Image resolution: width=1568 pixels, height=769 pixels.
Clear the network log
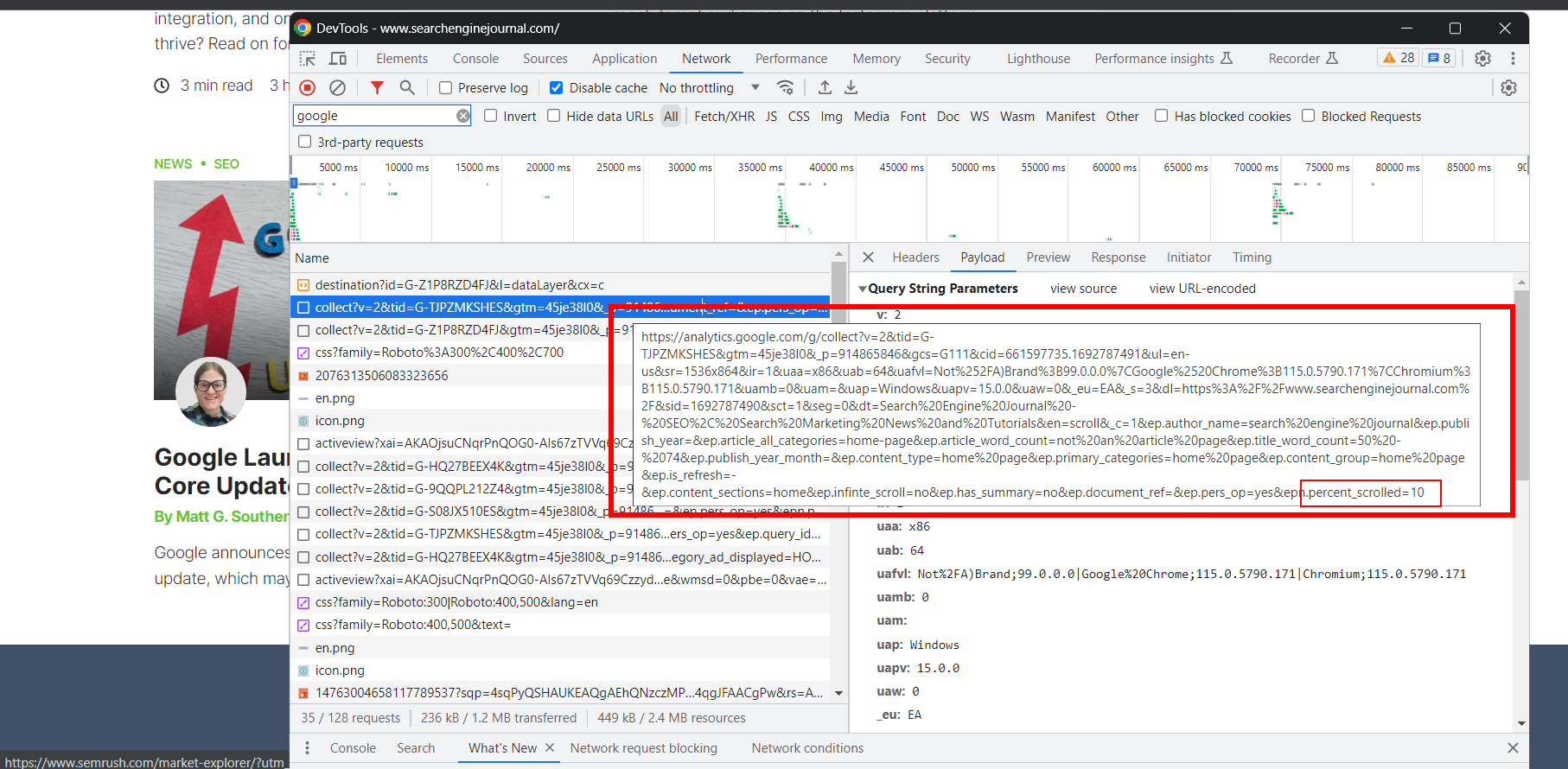(x=338, y=87)
